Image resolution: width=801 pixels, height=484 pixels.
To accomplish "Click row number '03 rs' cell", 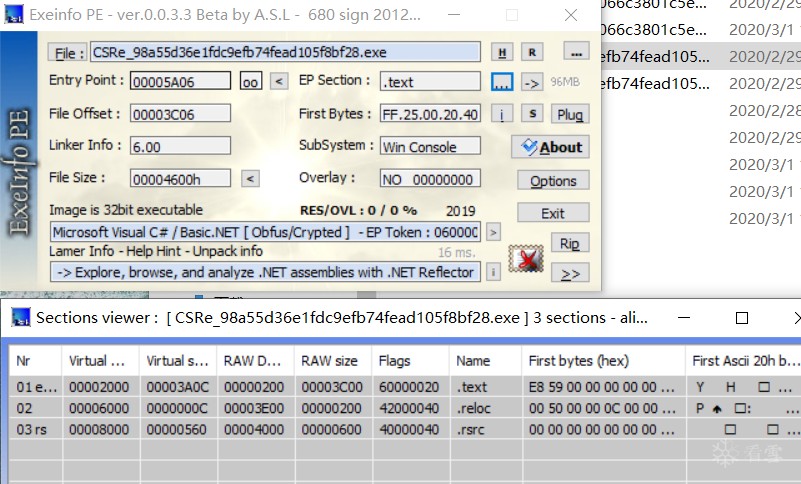I will coord(31,429).
